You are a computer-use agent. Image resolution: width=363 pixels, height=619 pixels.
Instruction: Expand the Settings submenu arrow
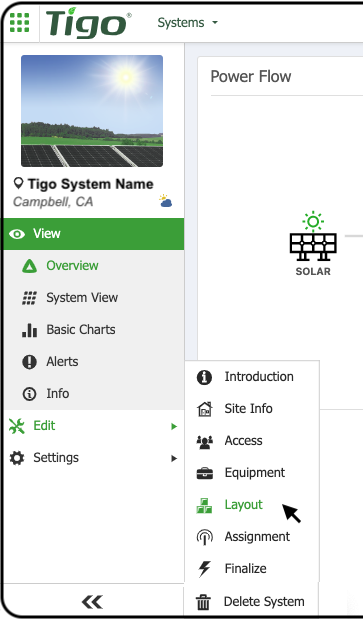point(174,458)
